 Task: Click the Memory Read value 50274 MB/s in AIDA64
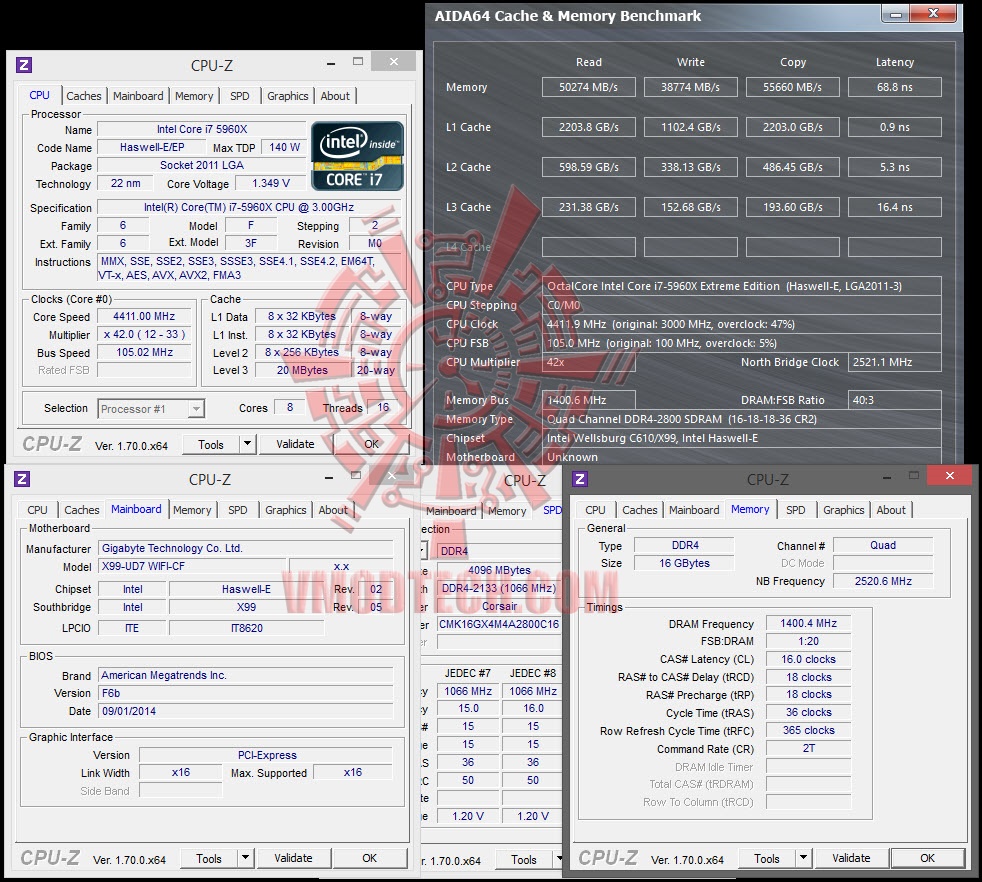pos(589,87)
